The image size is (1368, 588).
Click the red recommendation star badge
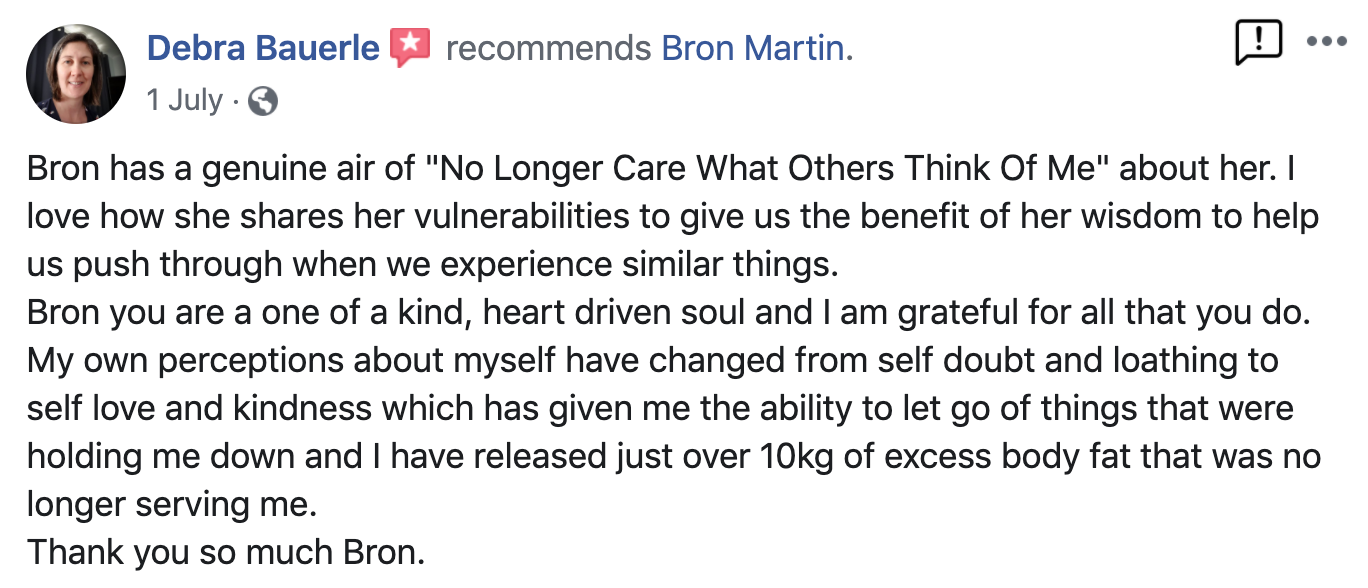410,47
